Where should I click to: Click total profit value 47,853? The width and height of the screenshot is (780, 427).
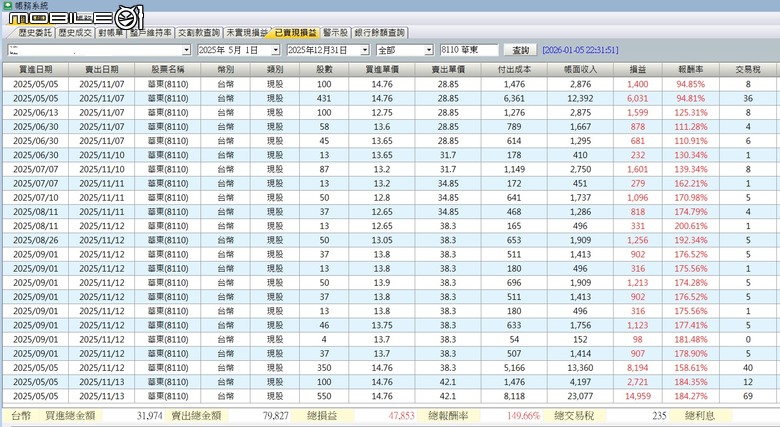401,416
